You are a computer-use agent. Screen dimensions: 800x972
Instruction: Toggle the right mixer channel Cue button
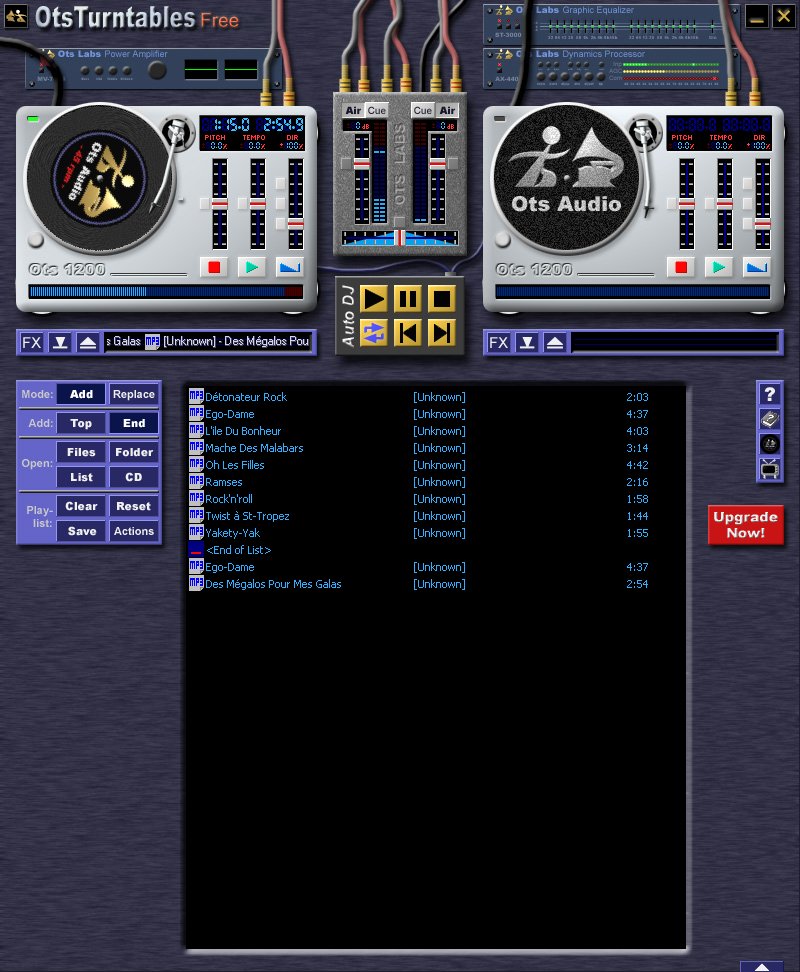[423, 110]
